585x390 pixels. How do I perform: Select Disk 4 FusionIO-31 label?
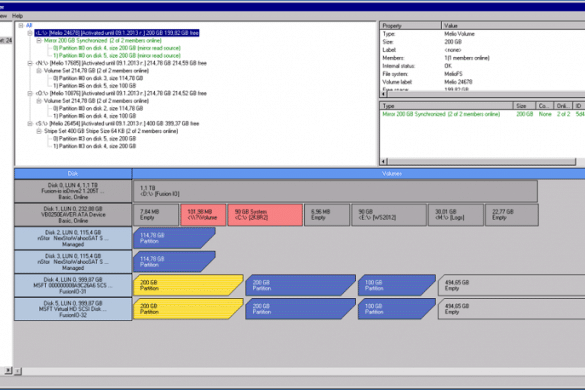(73, 285)
